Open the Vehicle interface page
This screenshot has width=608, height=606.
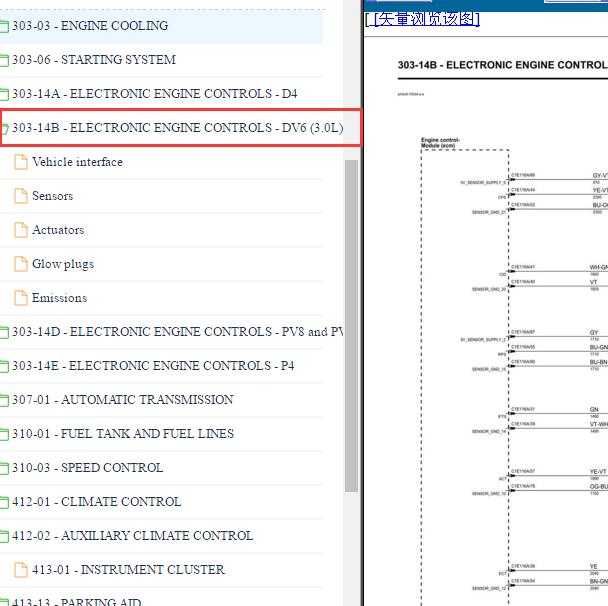pyautogui.click(x=77, y=162)
